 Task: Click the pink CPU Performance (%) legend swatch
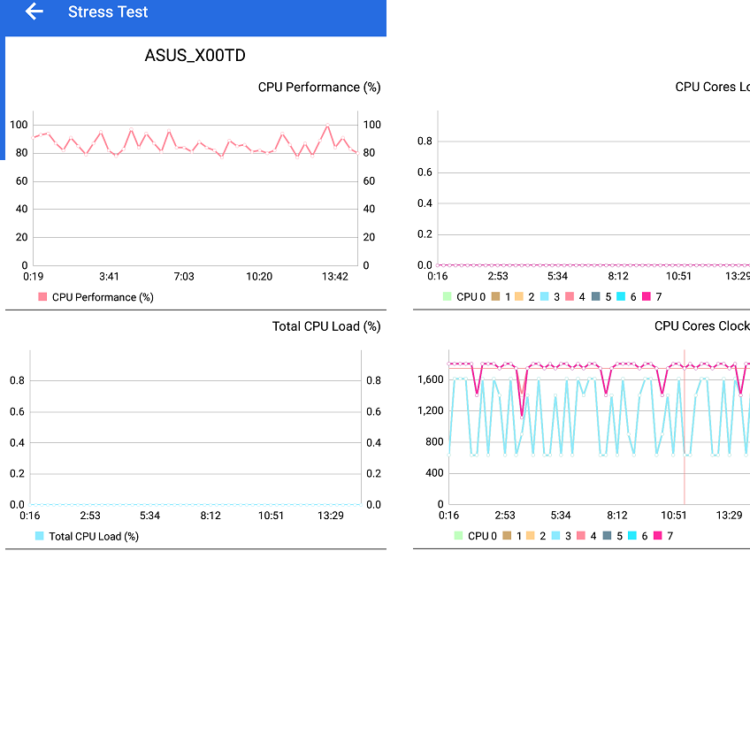tap(42, 297)
